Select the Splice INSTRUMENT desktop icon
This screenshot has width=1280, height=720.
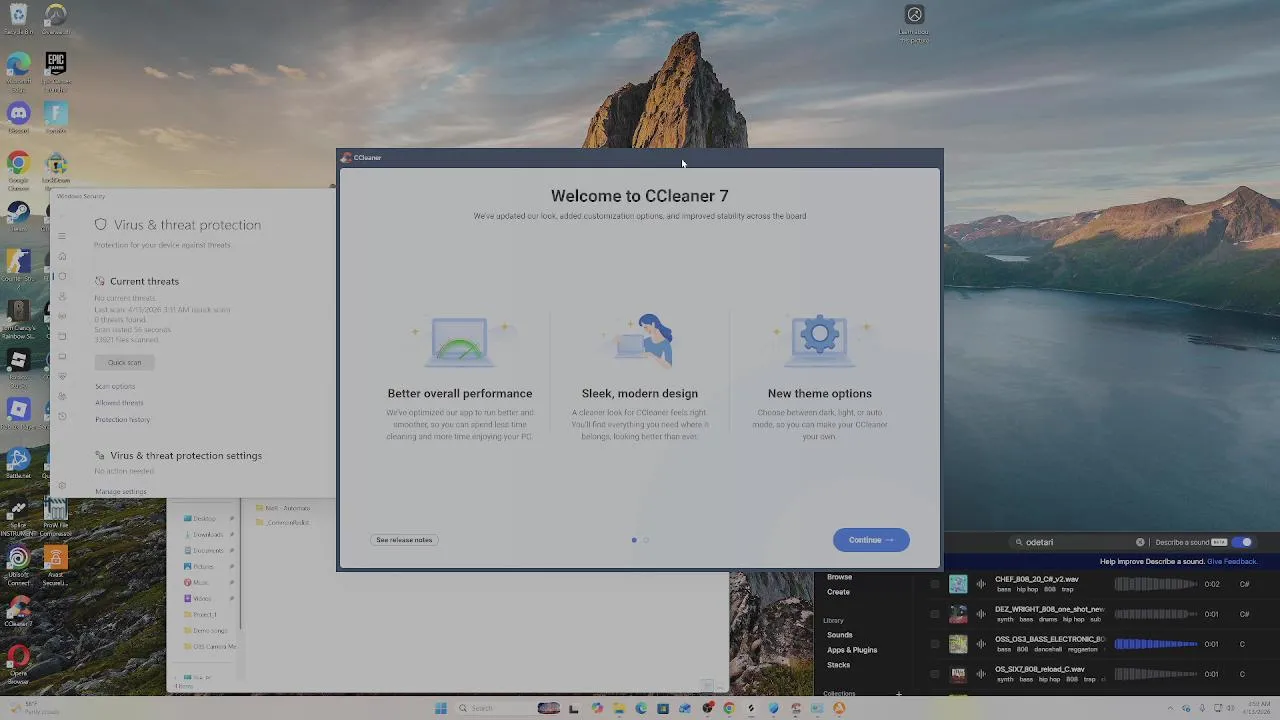(18, 517)
